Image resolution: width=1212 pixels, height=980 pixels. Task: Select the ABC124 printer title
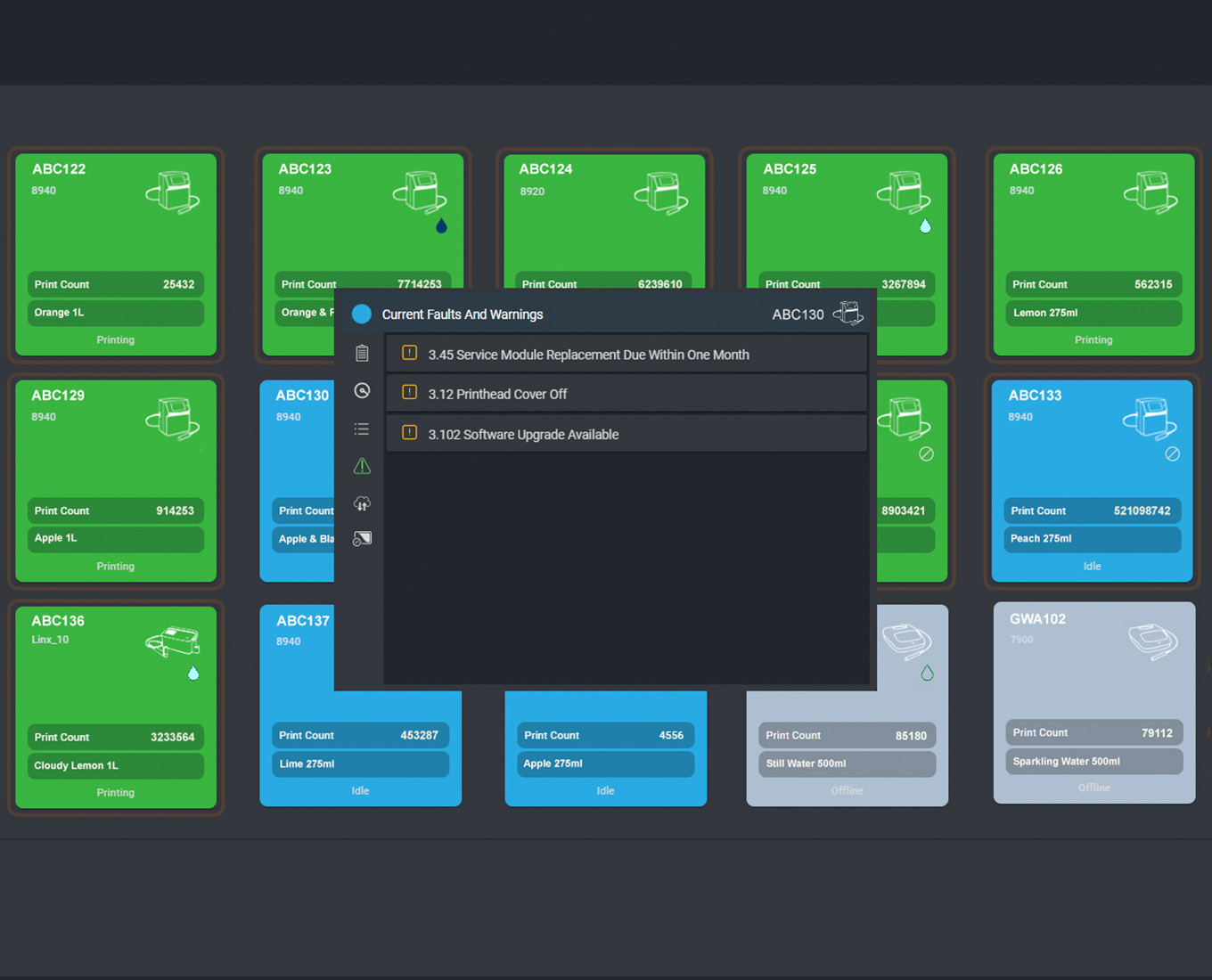(545, 169)
